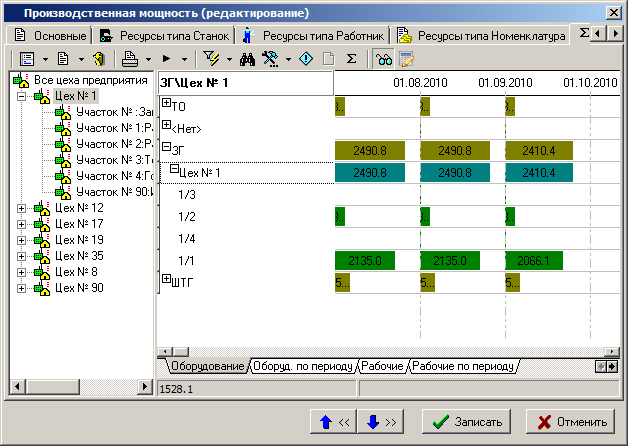Select the Рабочие по периоду tab

click(463, 366)
